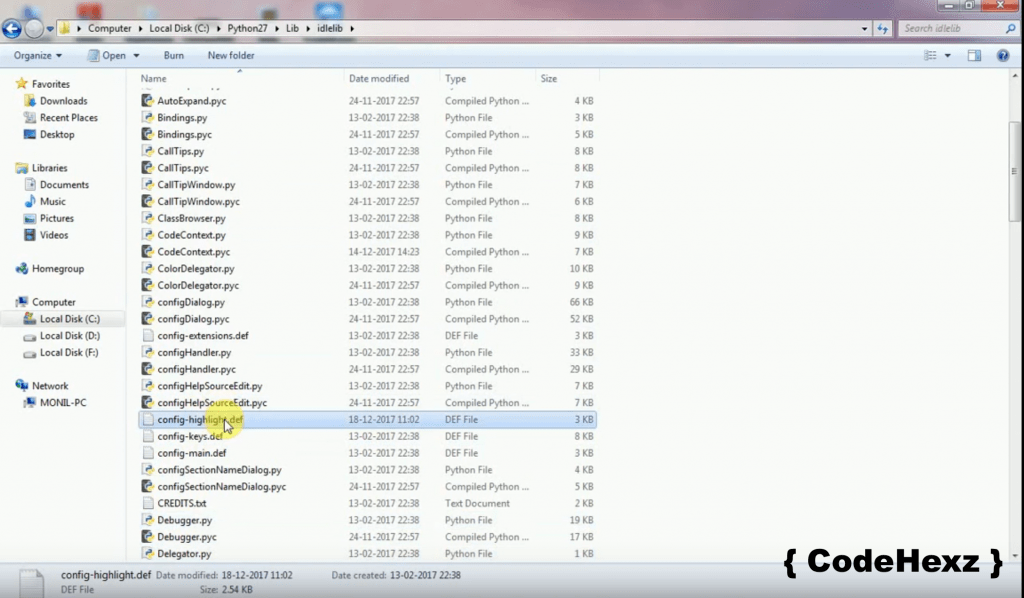Open the Organize dropdown menu
Screen dimensions: 1024x598
click(x=37, y=56)
